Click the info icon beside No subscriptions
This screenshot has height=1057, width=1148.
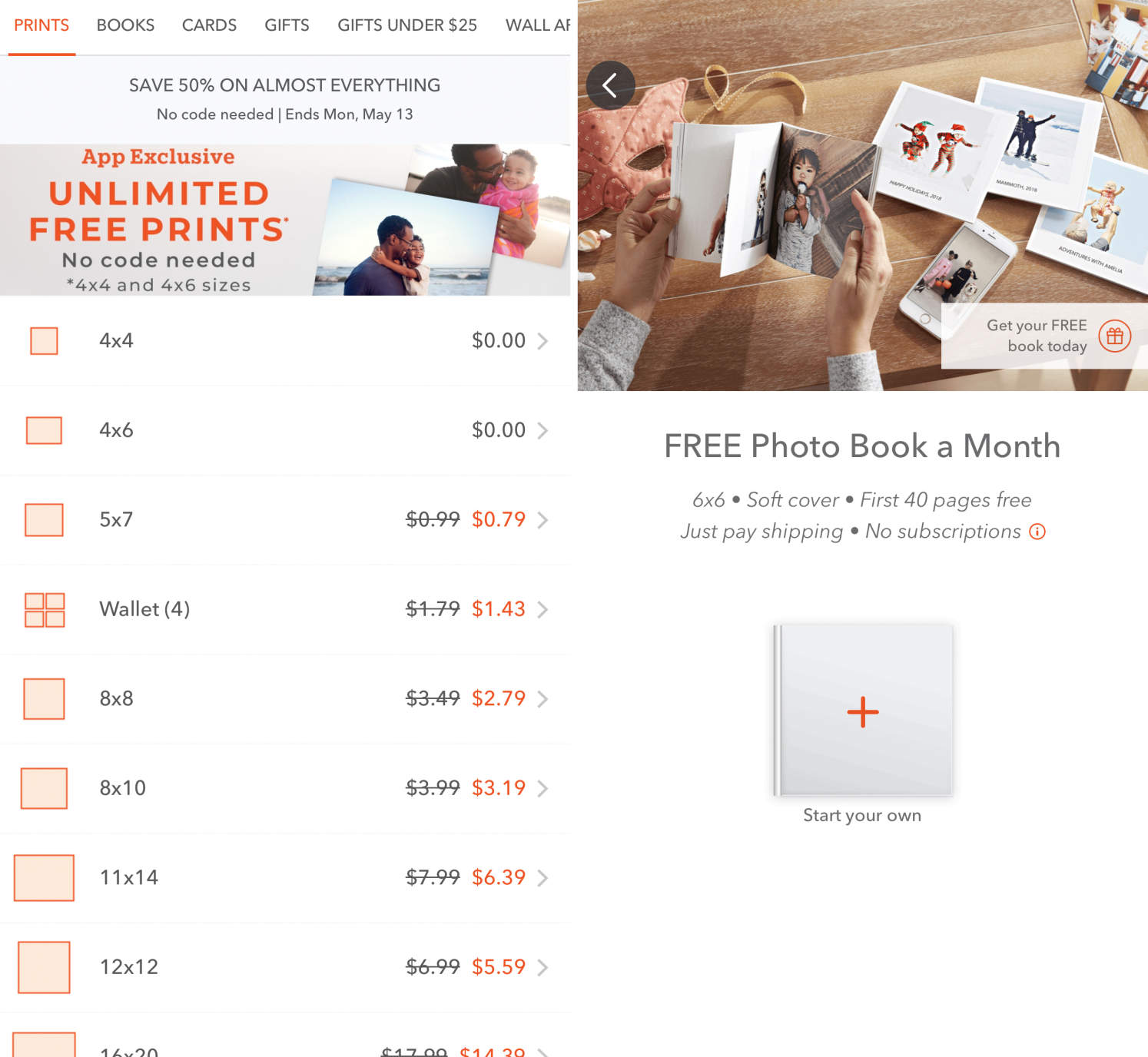pos(1037,532)
